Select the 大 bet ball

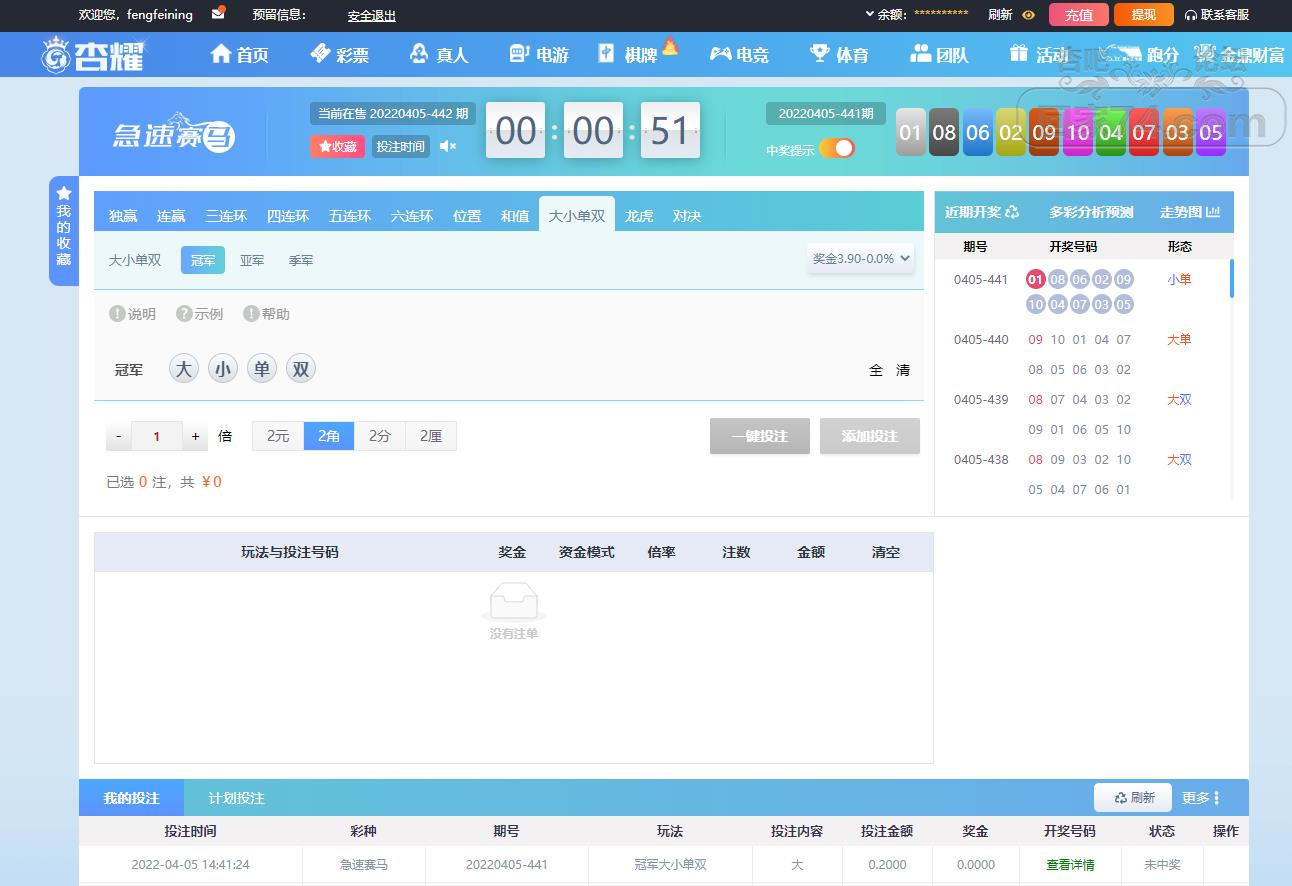[x=184, y=369]
